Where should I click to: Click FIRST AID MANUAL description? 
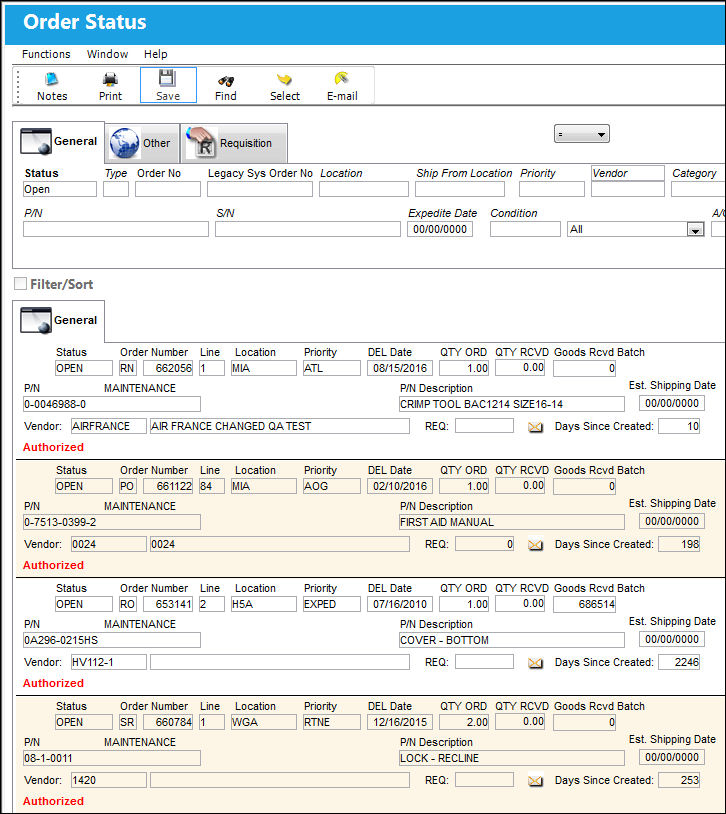(512, 522)
